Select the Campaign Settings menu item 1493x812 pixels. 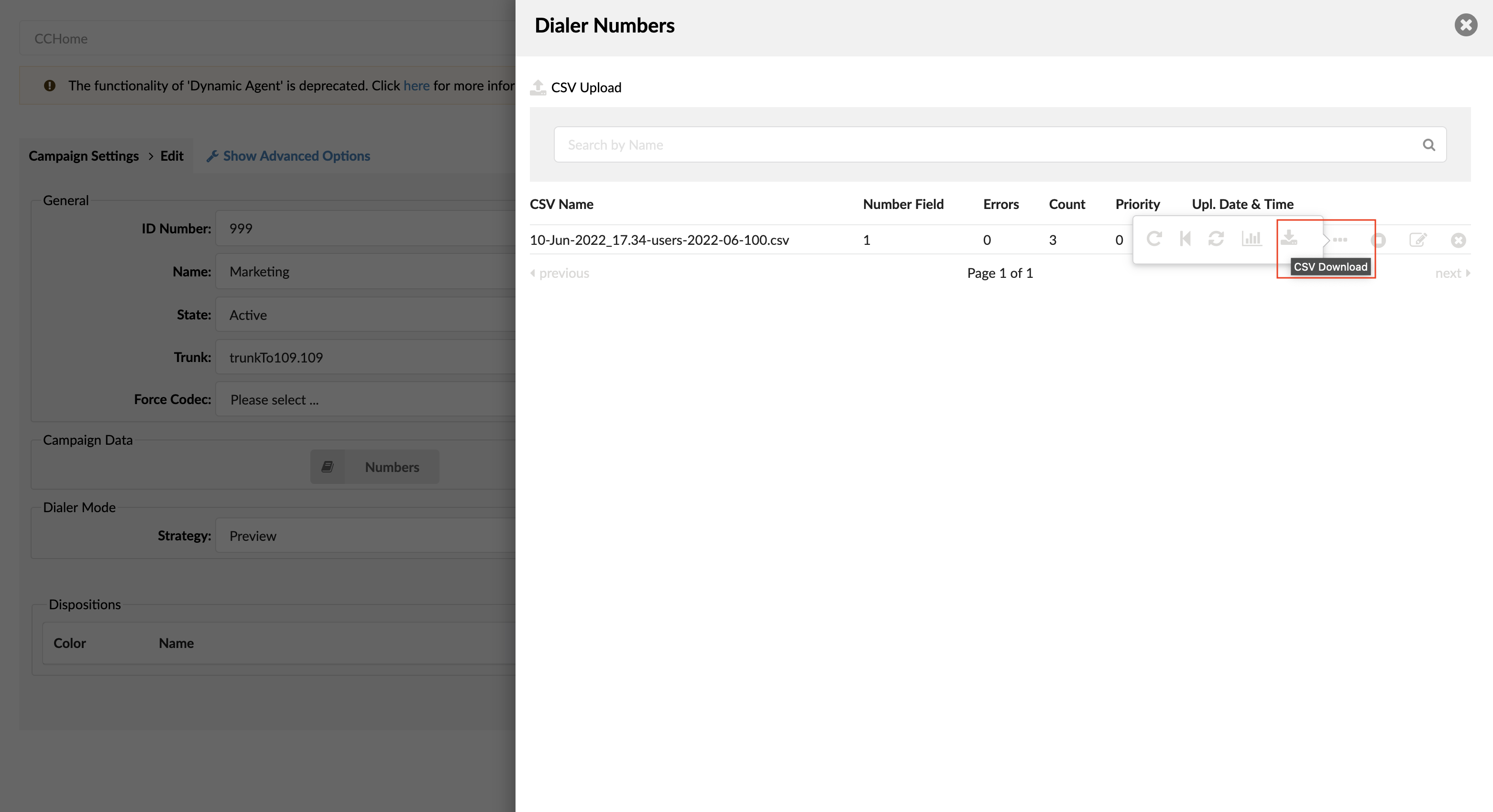click(84, 155)
